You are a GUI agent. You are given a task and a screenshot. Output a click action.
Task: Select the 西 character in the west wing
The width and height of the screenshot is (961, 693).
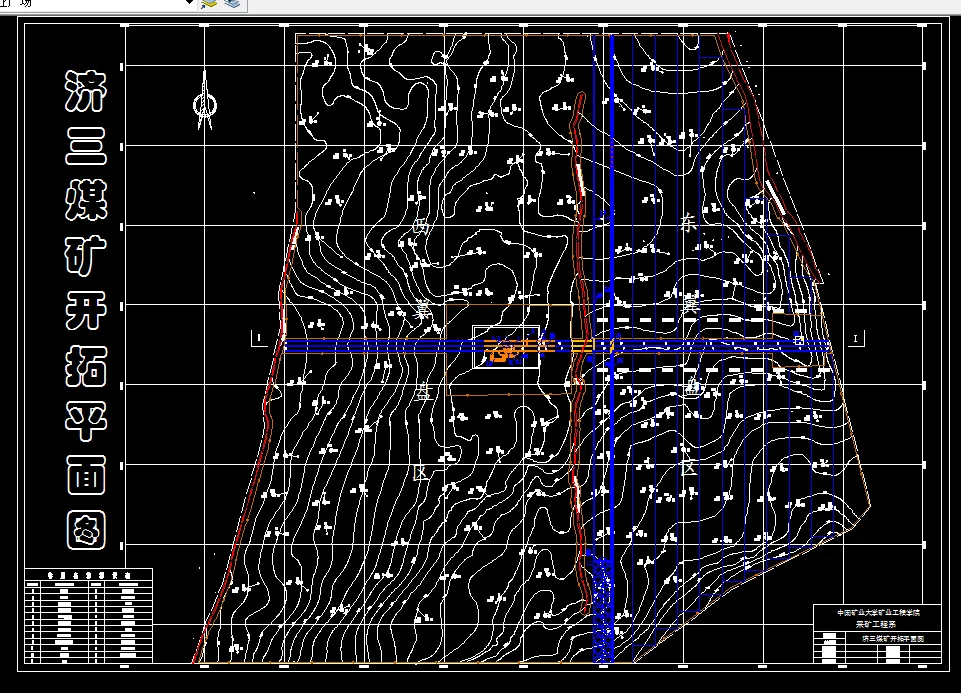click(421, 228)
